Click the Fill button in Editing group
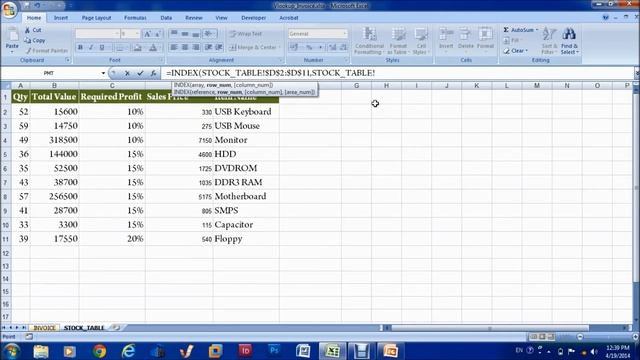The width and height of the screenshot is (640, 360). click(512, 40)
